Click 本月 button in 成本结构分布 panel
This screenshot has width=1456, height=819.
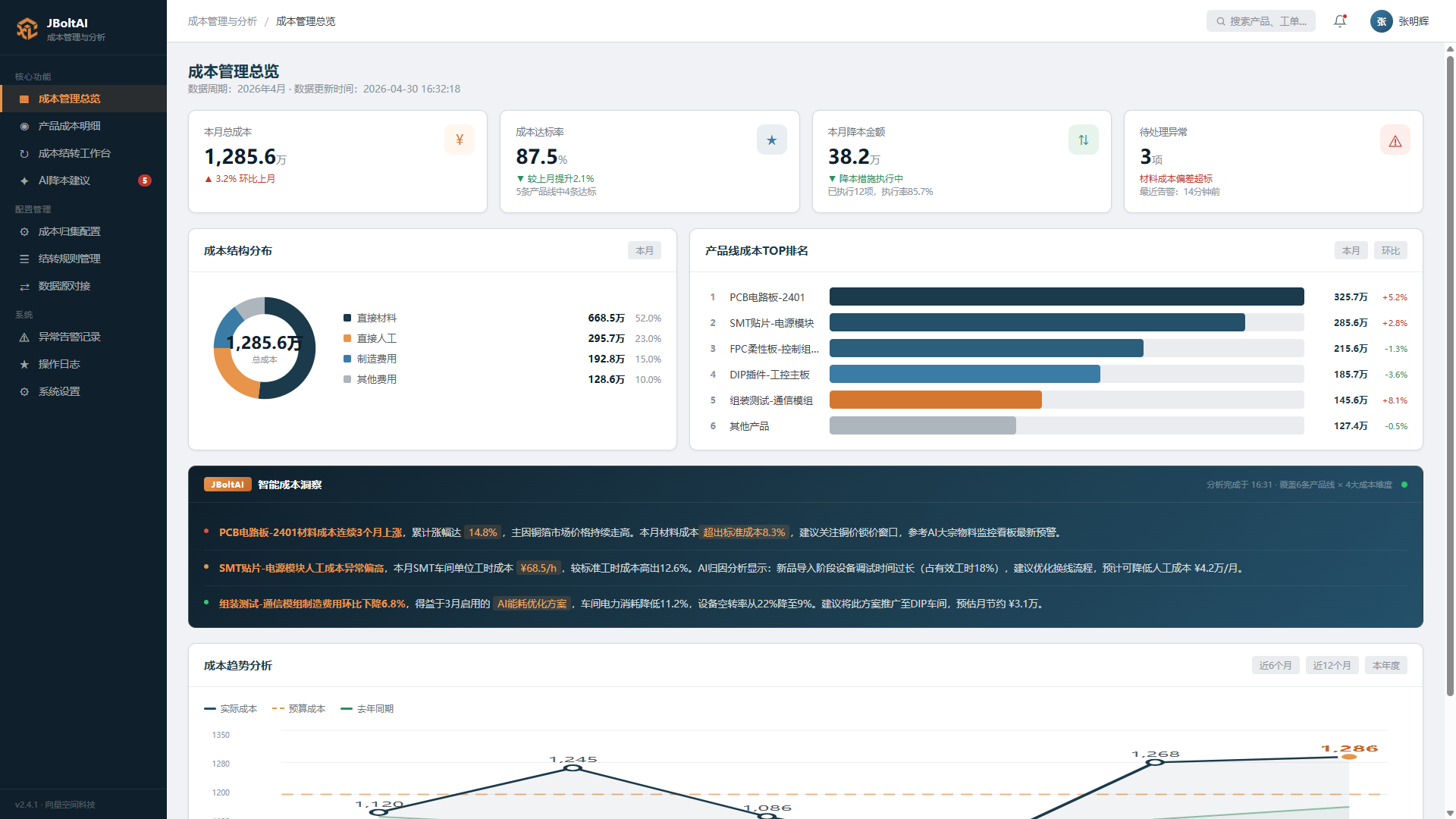point(645,250)
